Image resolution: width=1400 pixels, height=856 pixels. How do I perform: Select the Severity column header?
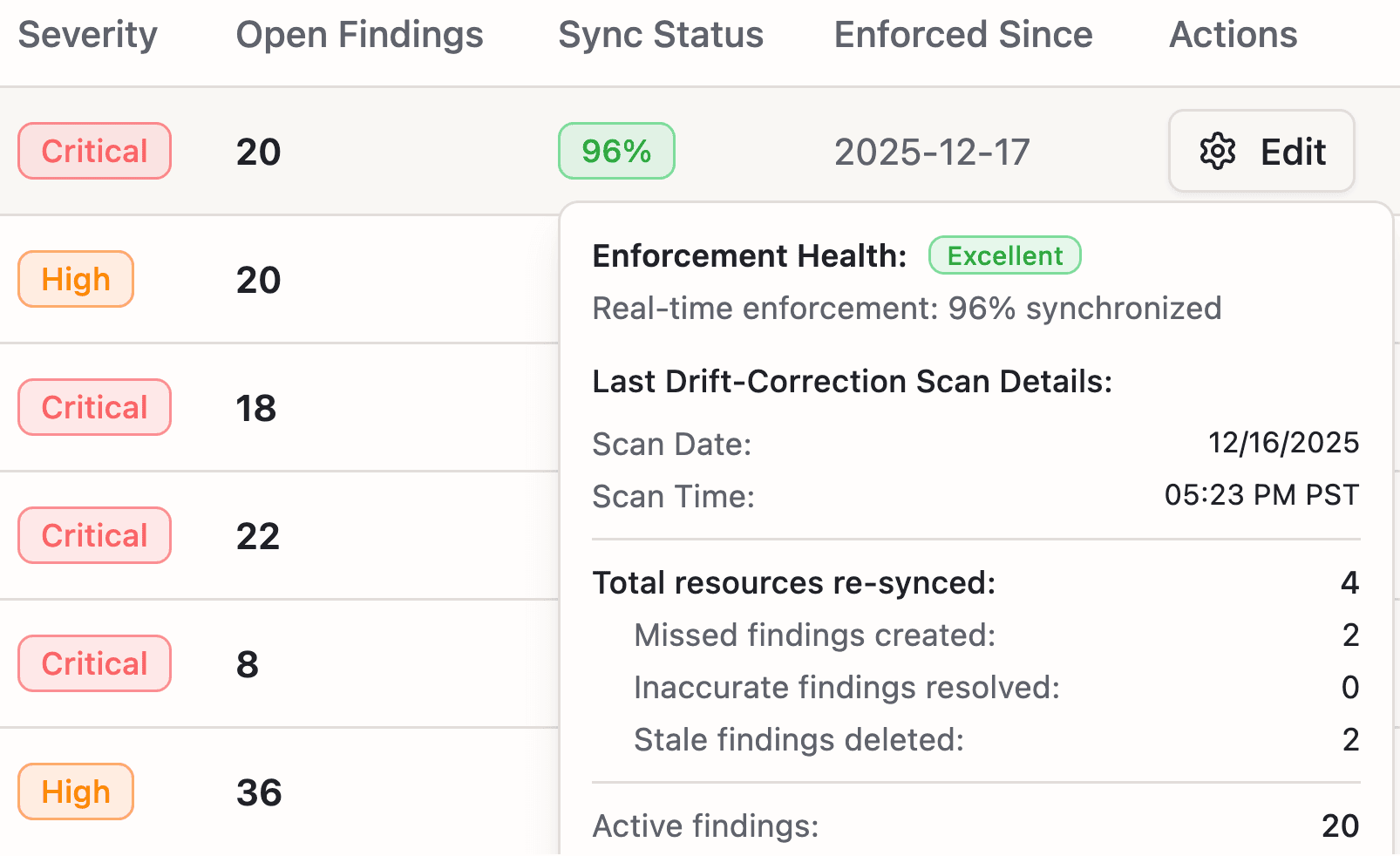click(87, 35)
